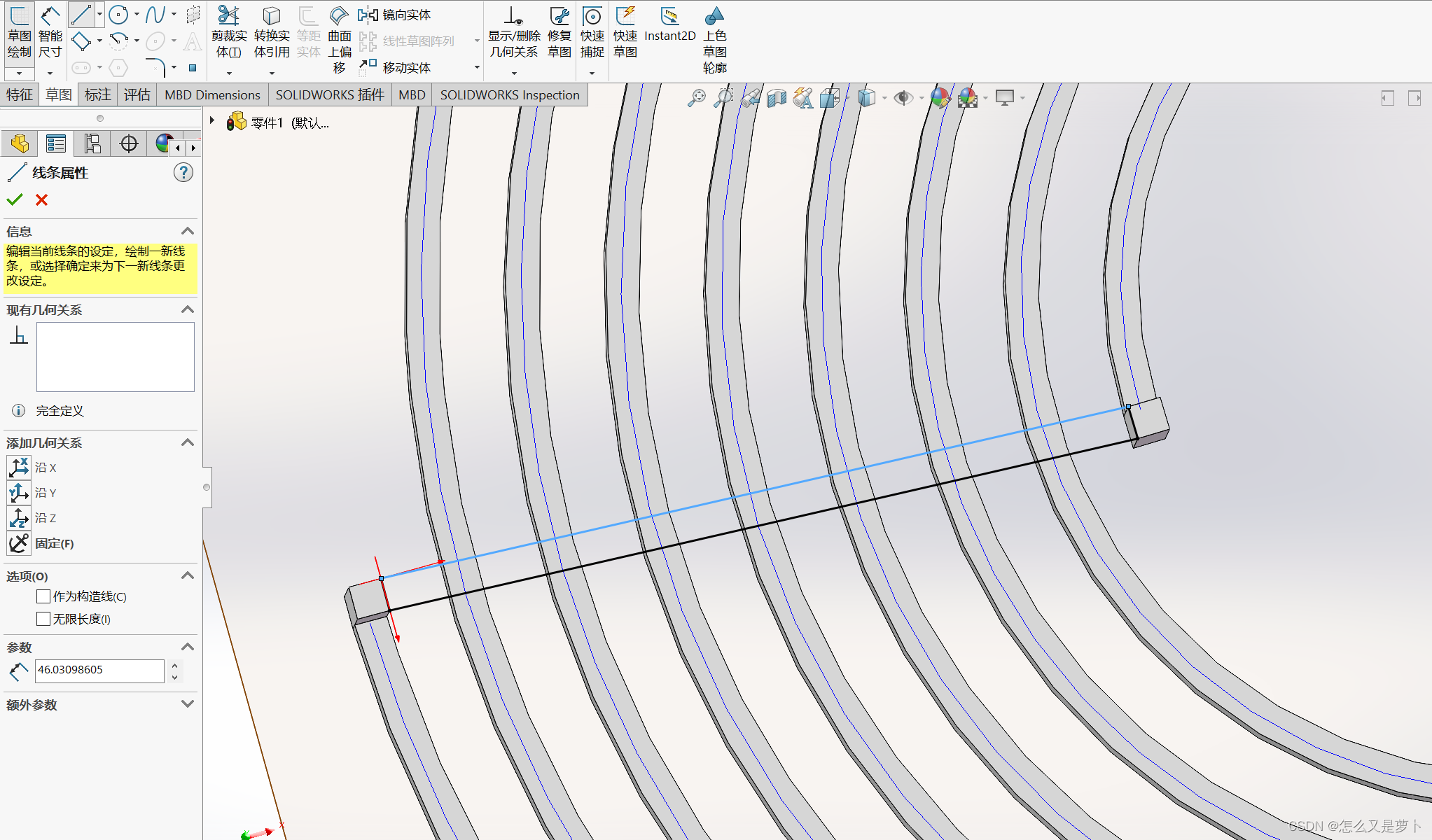
Task: Click Quick Snaps (快速捕捉) icon
Action: pyautogui.click(x=592, y=15)
